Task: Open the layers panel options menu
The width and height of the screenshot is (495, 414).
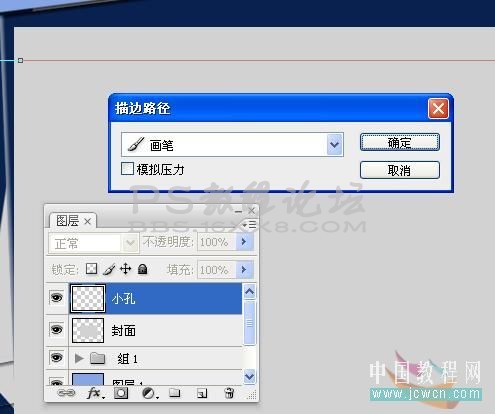Action: click(x=250, y=225)
